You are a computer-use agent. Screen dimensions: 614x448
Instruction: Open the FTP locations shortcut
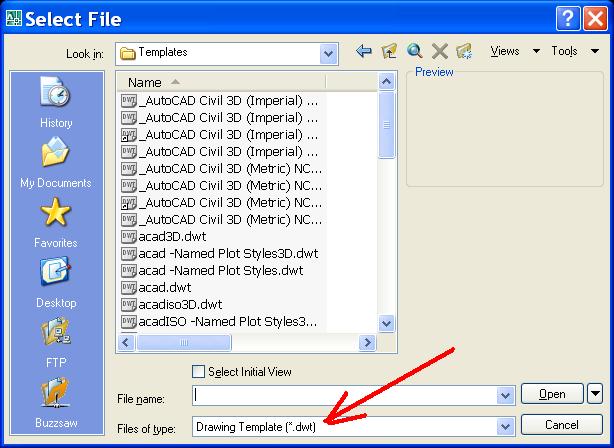click(x=56, y=343)
